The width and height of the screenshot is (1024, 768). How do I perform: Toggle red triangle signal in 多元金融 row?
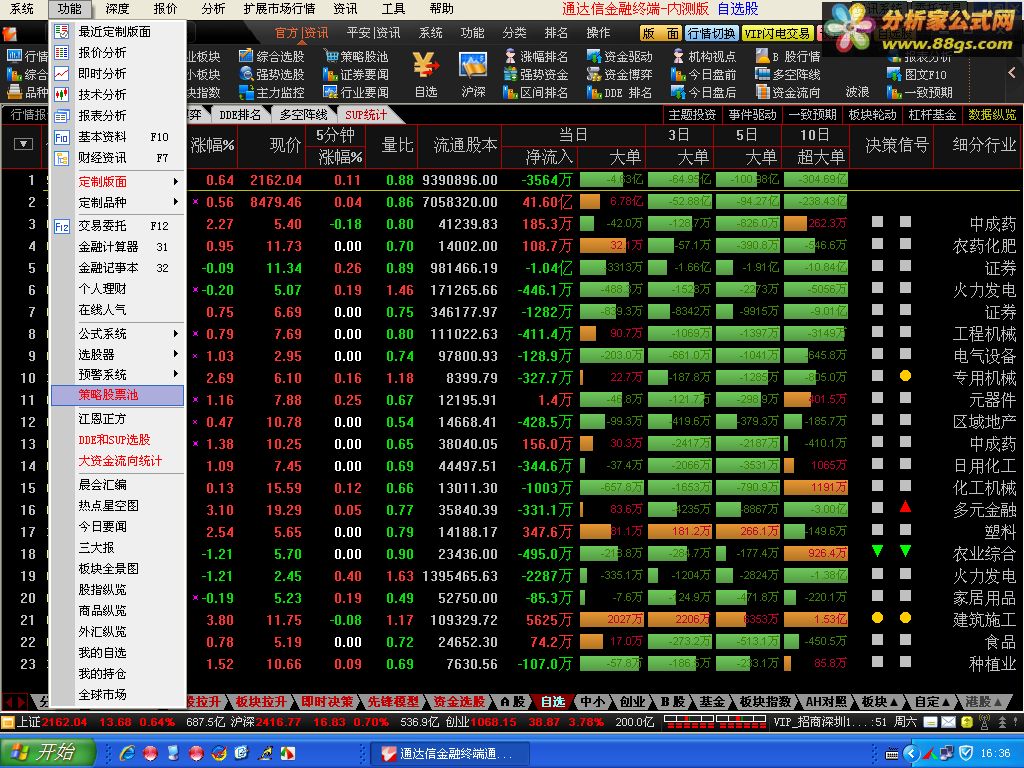click(905, 507)
